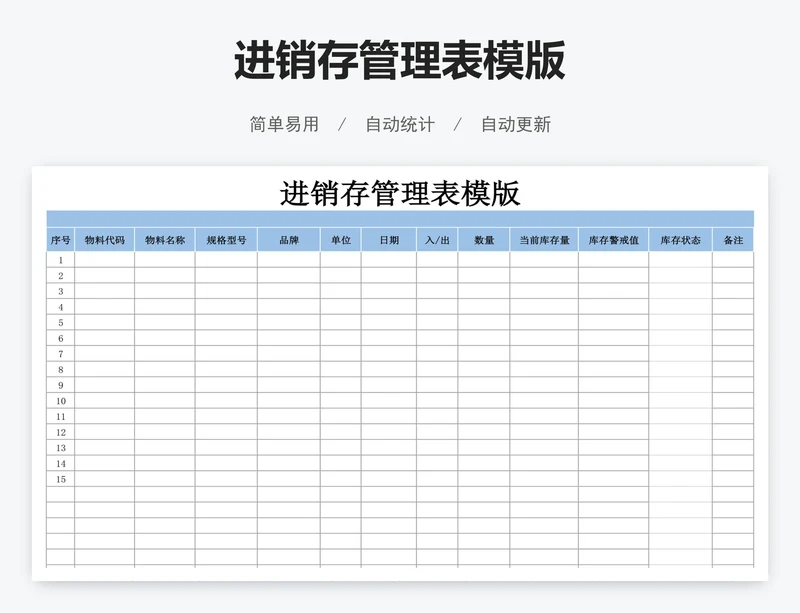Select the 数量 column header
Screen dimensions: 800x613
point(484,240)
